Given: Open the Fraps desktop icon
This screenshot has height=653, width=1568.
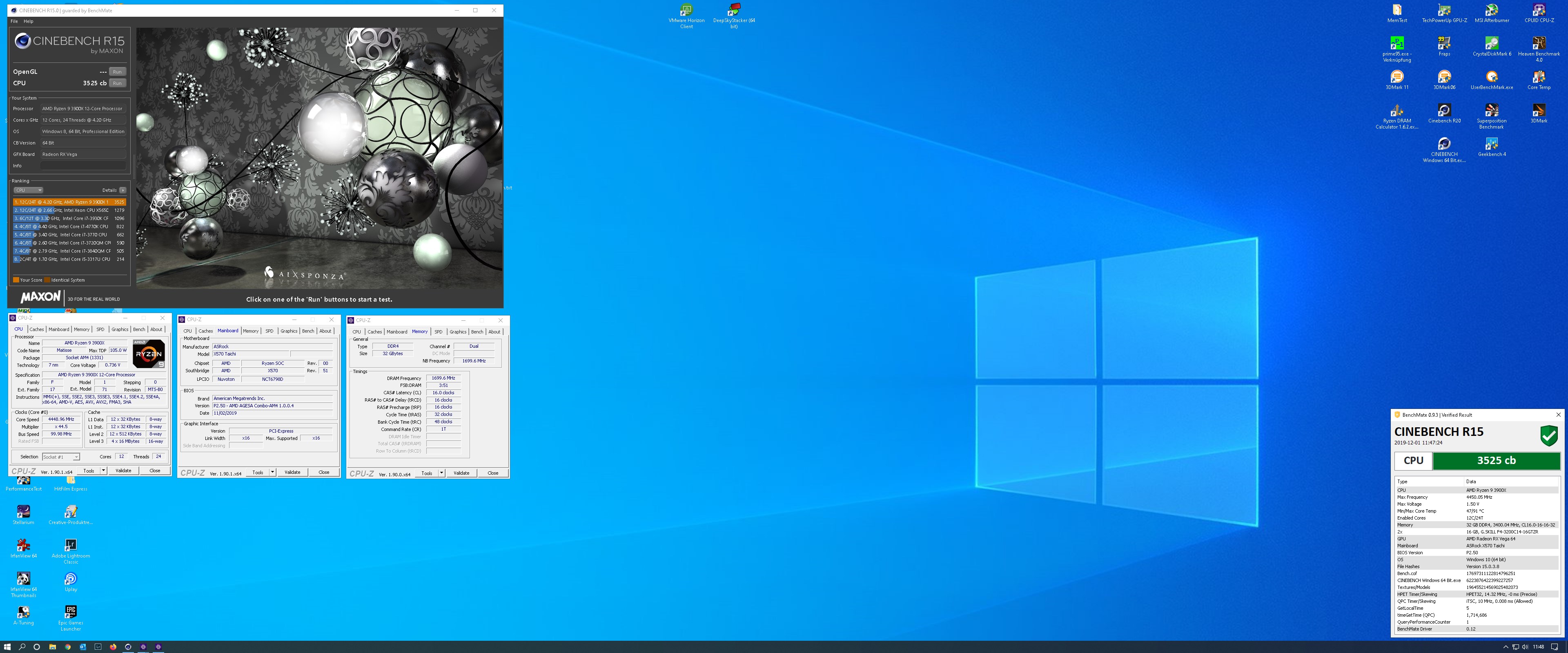Looking at the screenshot, I should point(1444,47).
